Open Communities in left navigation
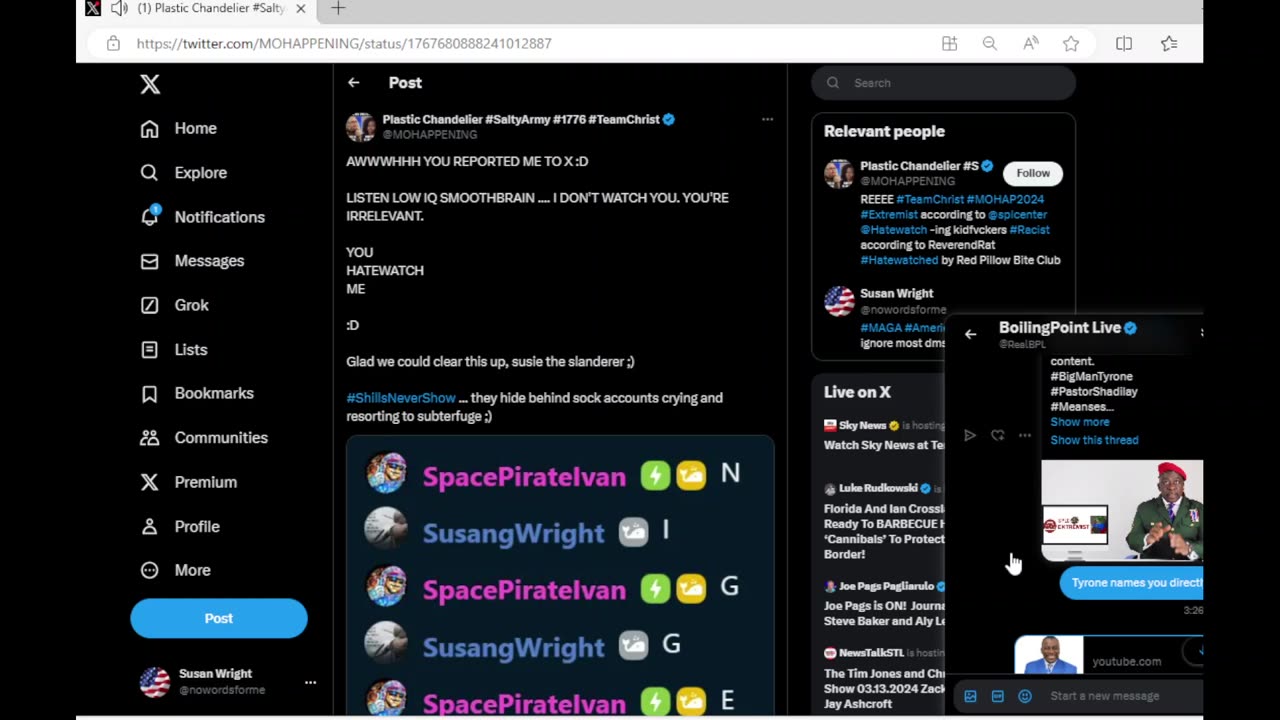The height and width of the screenshot is (720, 1280). tap(204, 437)
